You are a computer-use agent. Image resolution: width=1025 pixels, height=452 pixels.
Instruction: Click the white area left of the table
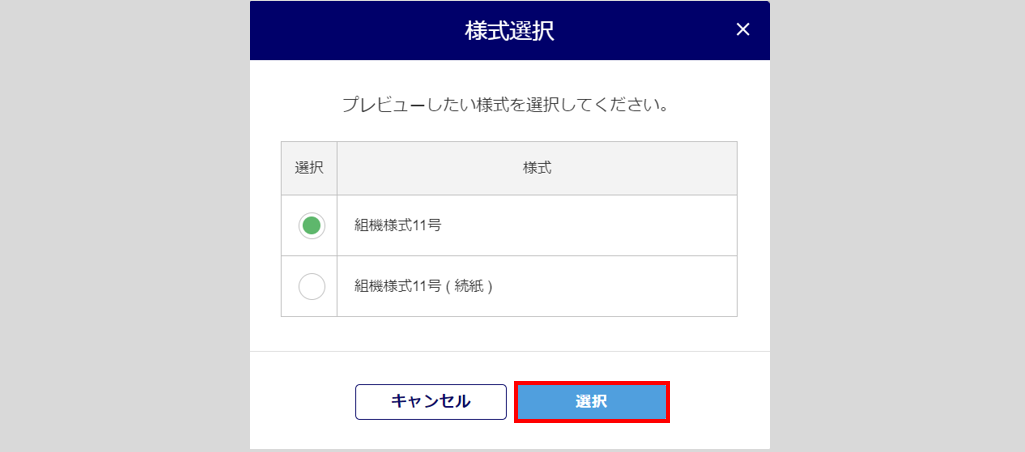click(x=265, y=230)
